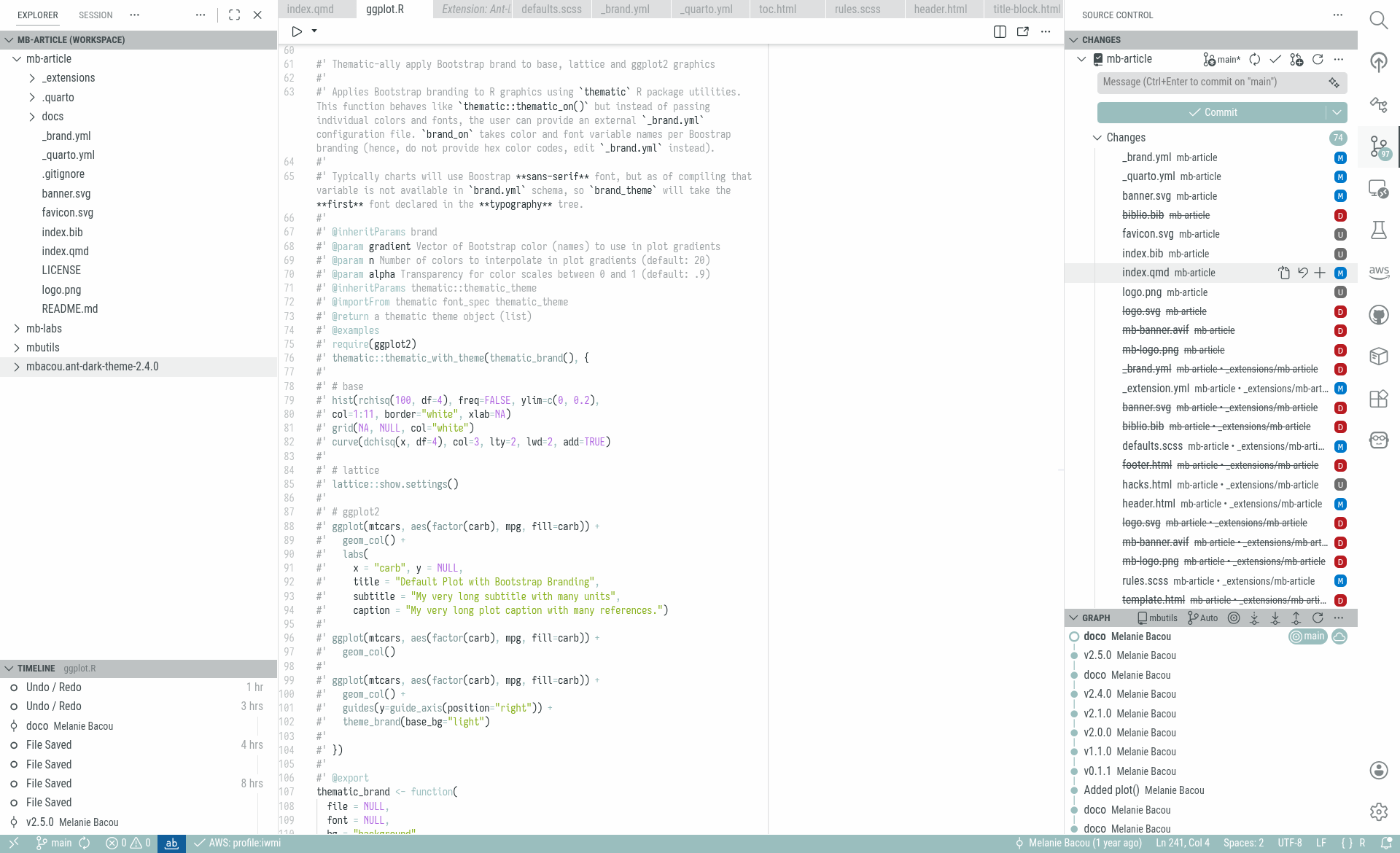Open Extensions view in activity bar
Viewport: 1400px width, 853px height.
pyautogui.click(x=1378, y=399)
